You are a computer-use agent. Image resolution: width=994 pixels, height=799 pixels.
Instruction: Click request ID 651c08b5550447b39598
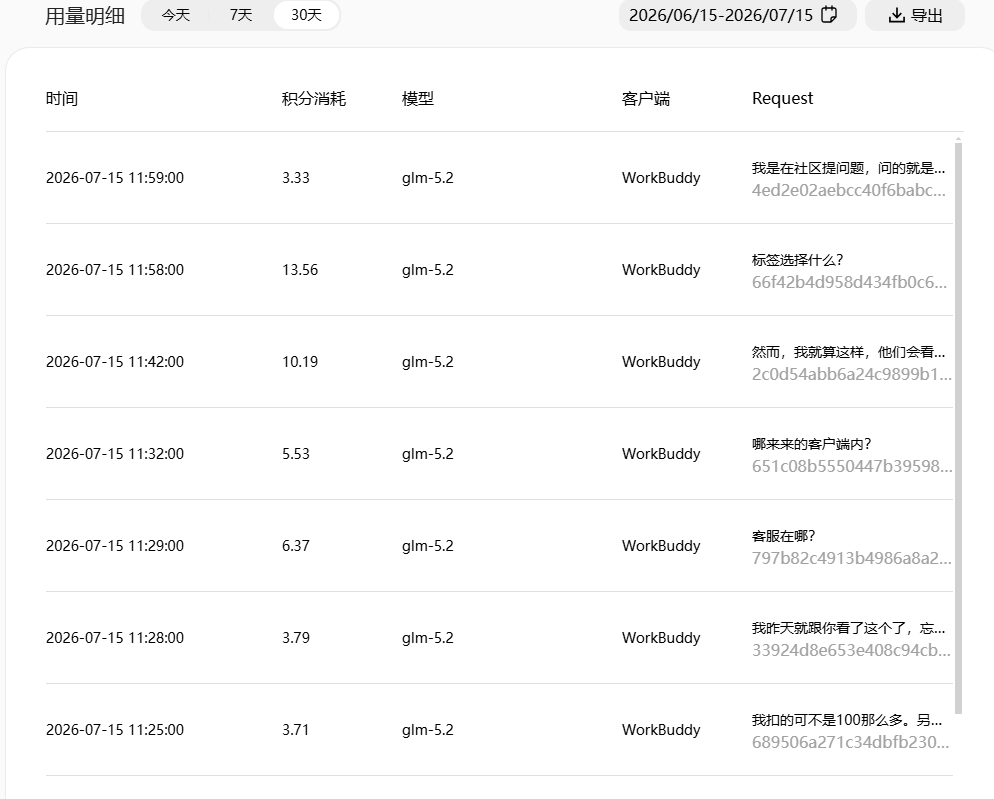click(x=852, y=466)
